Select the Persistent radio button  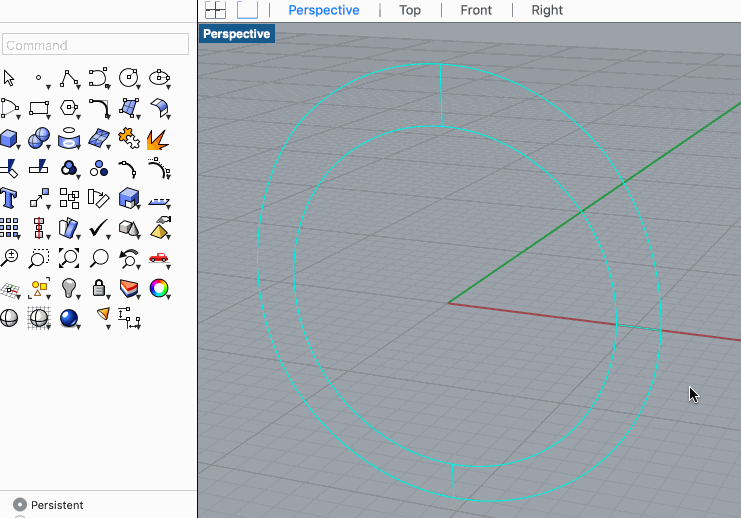coord(20,505)
